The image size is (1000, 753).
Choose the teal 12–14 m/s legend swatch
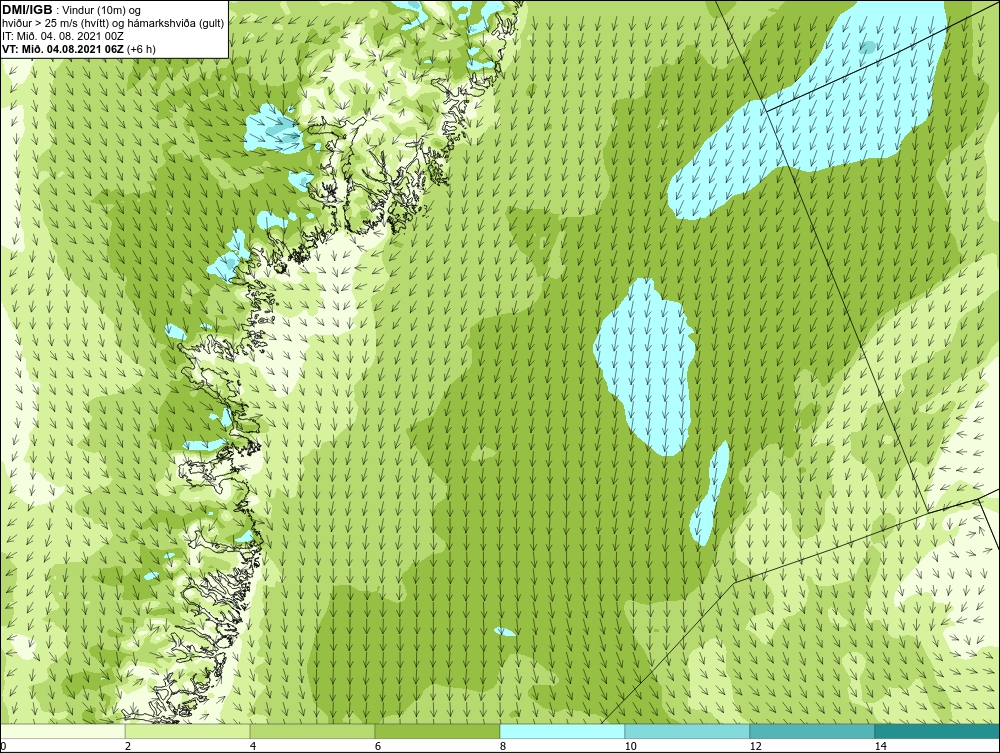[x=812, y=731]
